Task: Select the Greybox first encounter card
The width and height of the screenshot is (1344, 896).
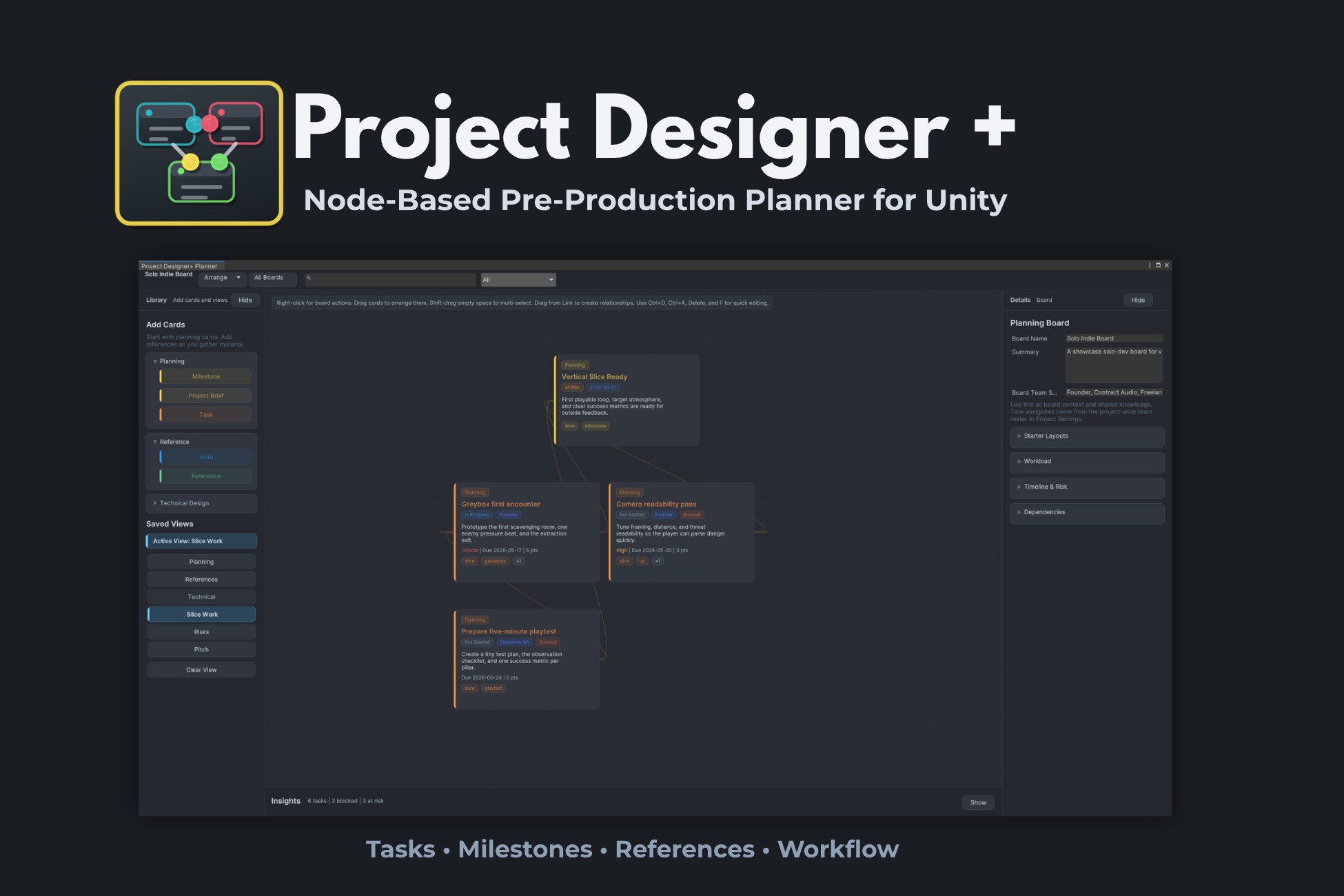Action: (x=527, y=532)
